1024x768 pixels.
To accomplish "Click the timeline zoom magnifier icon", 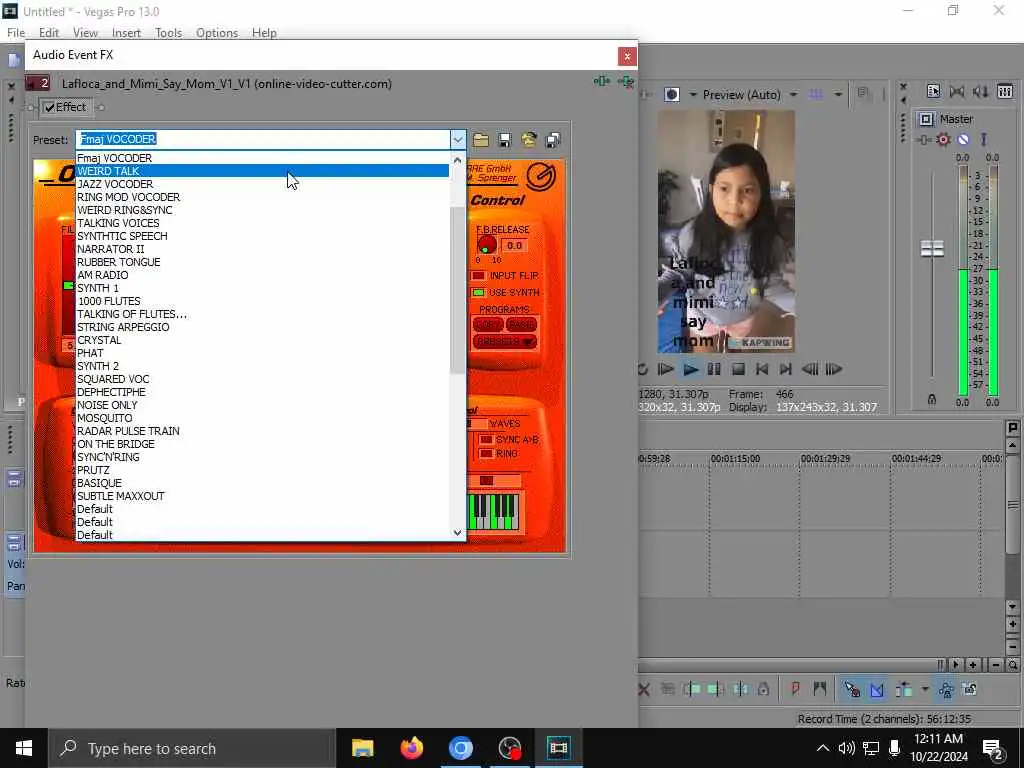I will [x=1012, y=665].
